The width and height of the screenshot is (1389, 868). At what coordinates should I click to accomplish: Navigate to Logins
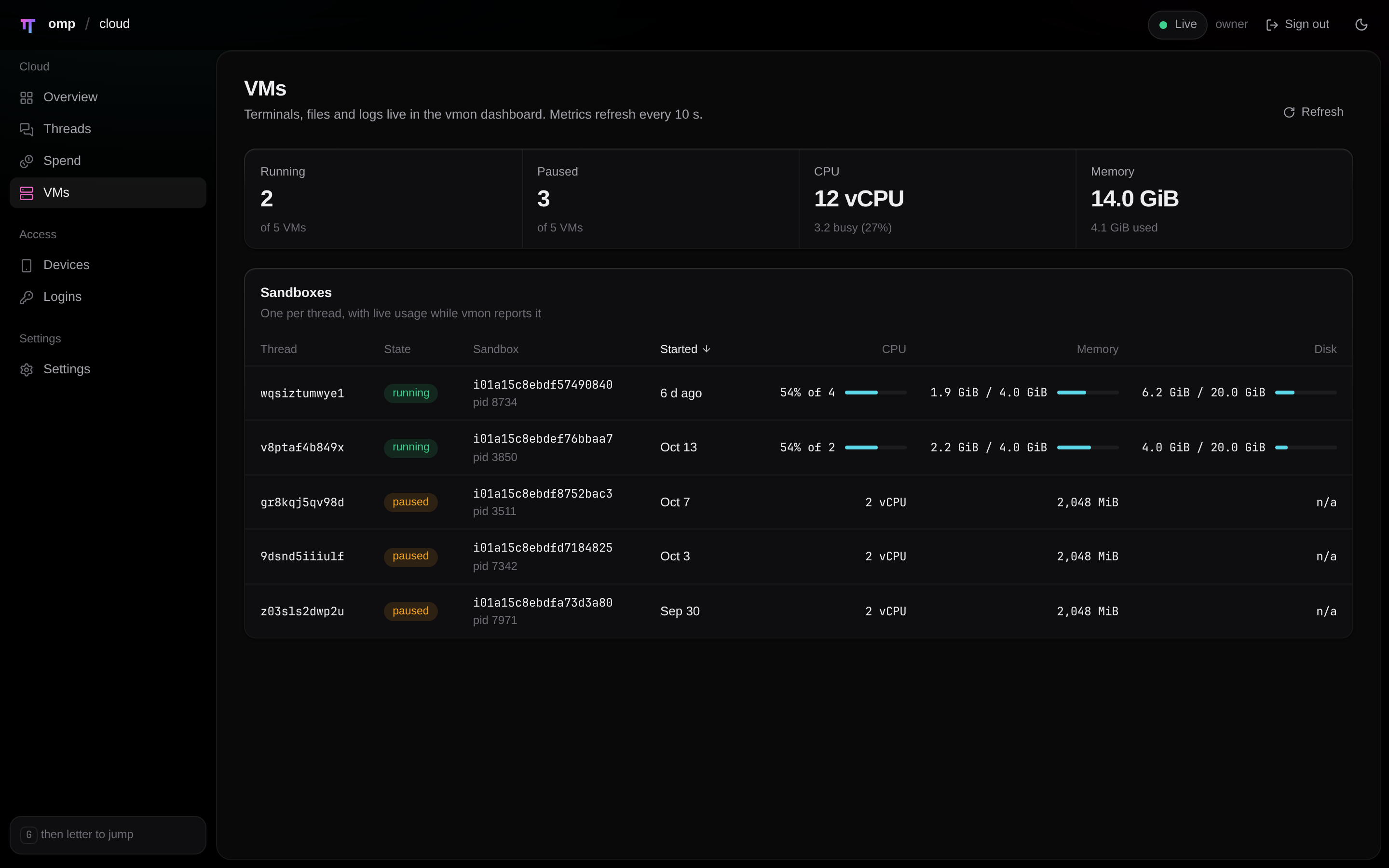click(x=108, y=298)
